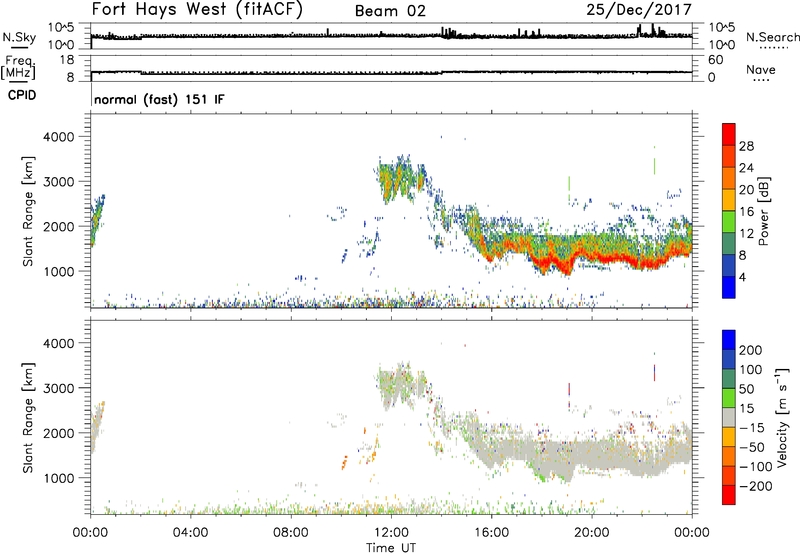The height and width of the screenshot is (554, 800).
Task: Select the "normal (fast) 151 IF" mode text
Action: 159,99
